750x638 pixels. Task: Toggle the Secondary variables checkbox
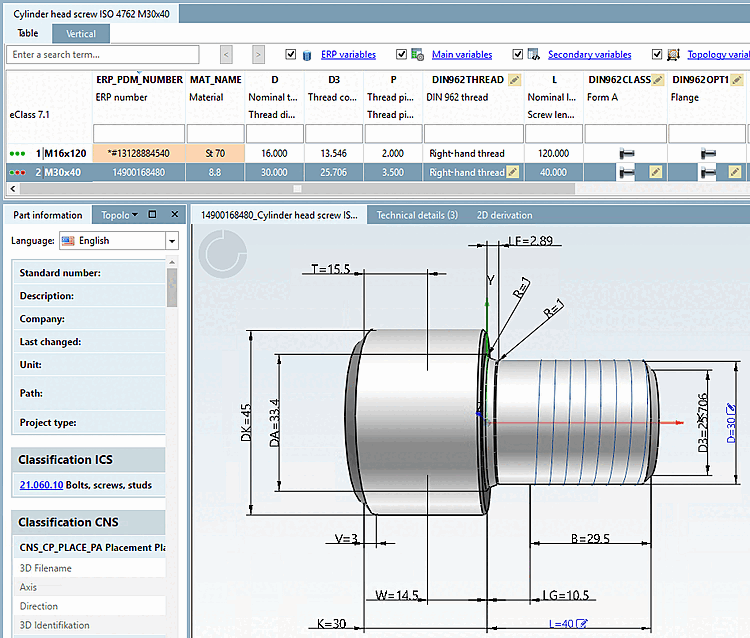pos(518,54)
